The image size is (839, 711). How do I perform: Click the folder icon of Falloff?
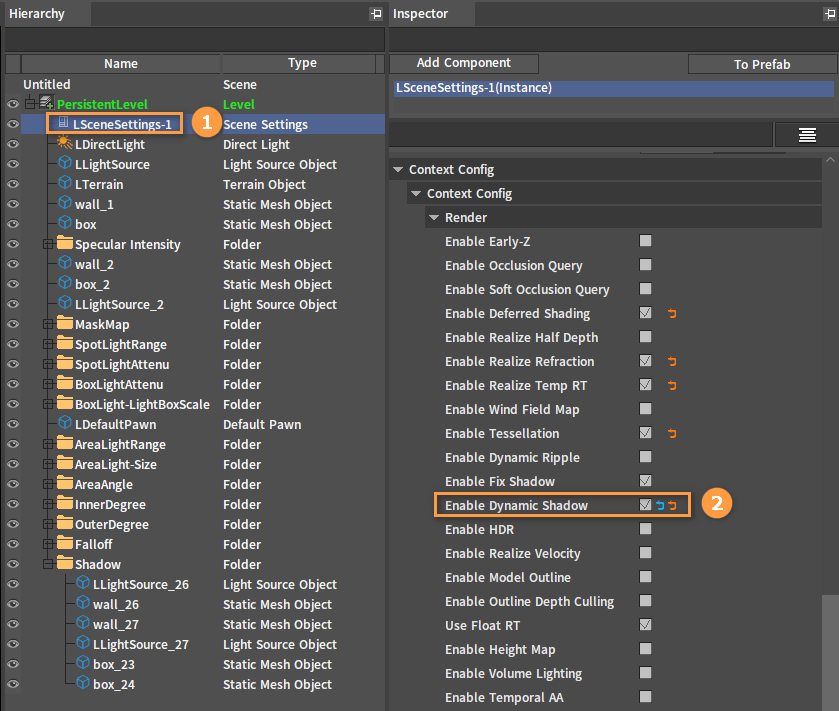point(65,542)
